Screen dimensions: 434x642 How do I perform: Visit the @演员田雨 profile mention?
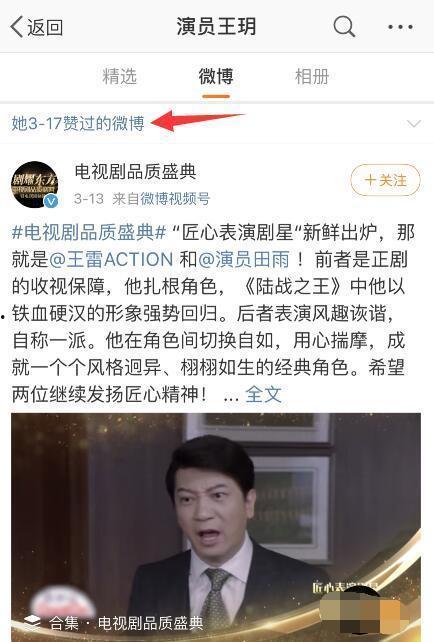click(244, 260)
